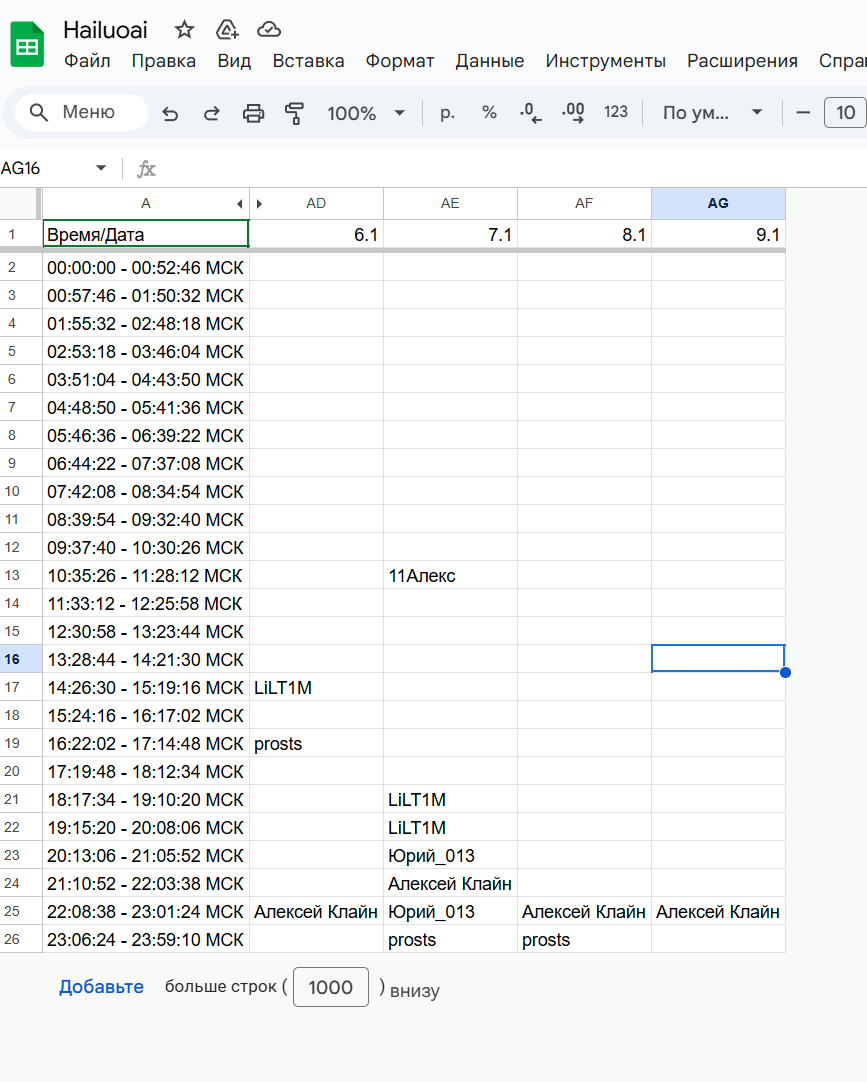Screen dimensions: 867x1082
Task: Click the rows count field showing 1000
Action: [x=330, y=987]
